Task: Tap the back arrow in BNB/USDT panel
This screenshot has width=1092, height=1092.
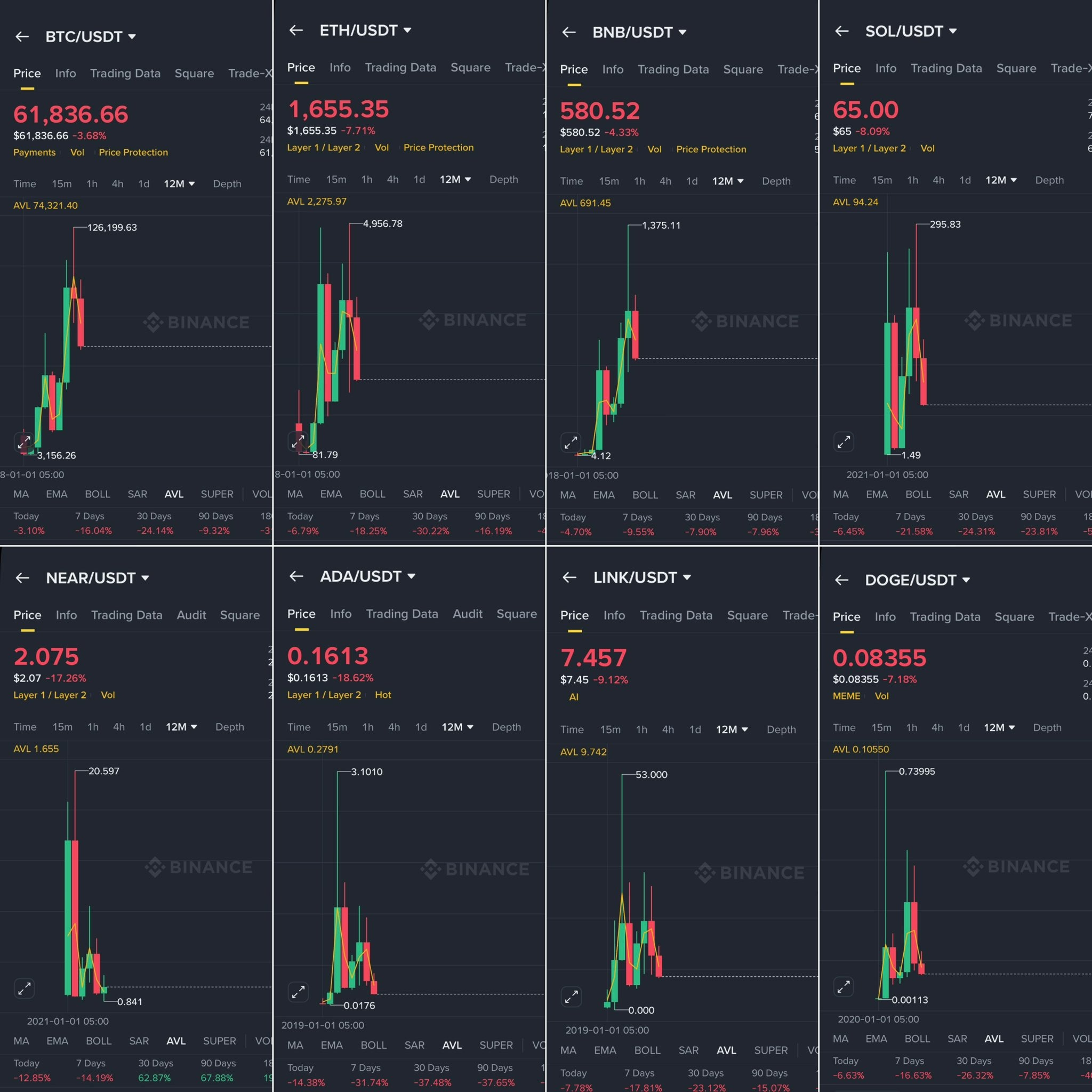Action: click(569, 32)
